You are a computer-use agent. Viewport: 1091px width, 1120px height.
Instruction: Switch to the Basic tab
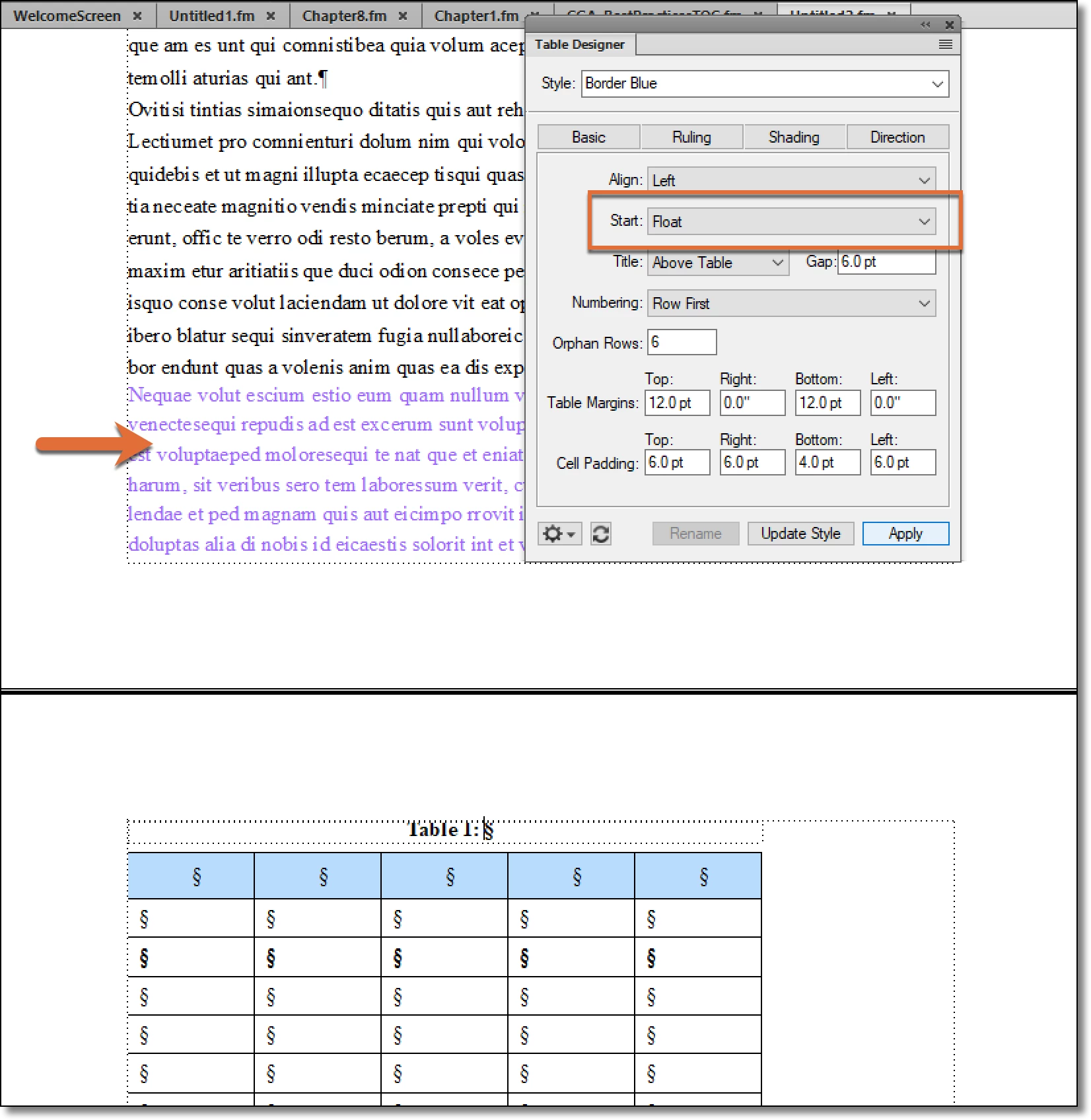coord(588,137)
